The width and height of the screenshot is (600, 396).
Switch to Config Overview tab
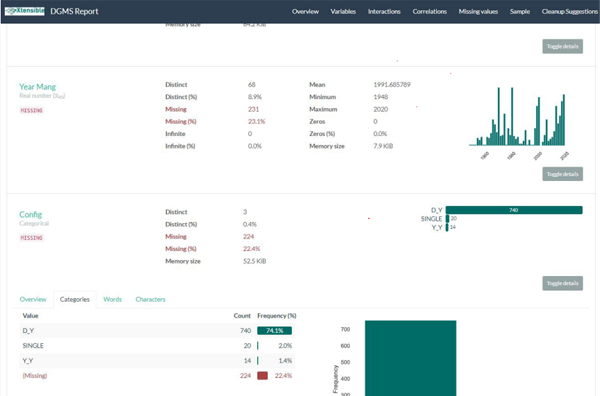pyautogui.click(x=33, y=299)
